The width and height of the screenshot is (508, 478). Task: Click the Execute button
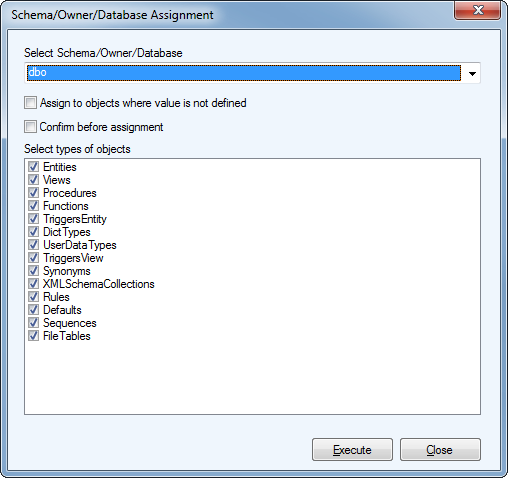[352, 450]
